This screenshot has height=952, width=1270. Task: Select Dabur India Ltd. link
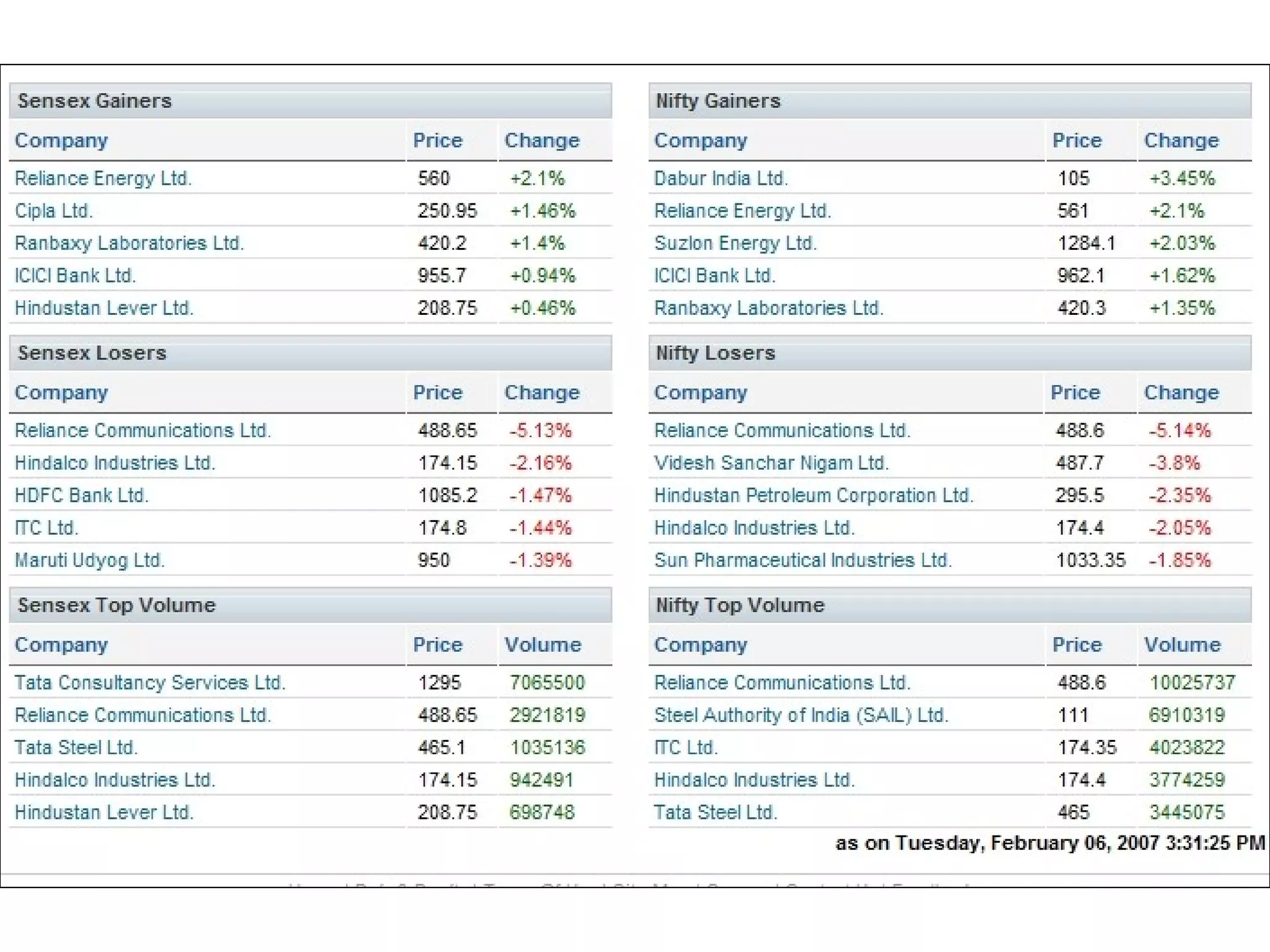pyautogui.click(x=721, y=178)
